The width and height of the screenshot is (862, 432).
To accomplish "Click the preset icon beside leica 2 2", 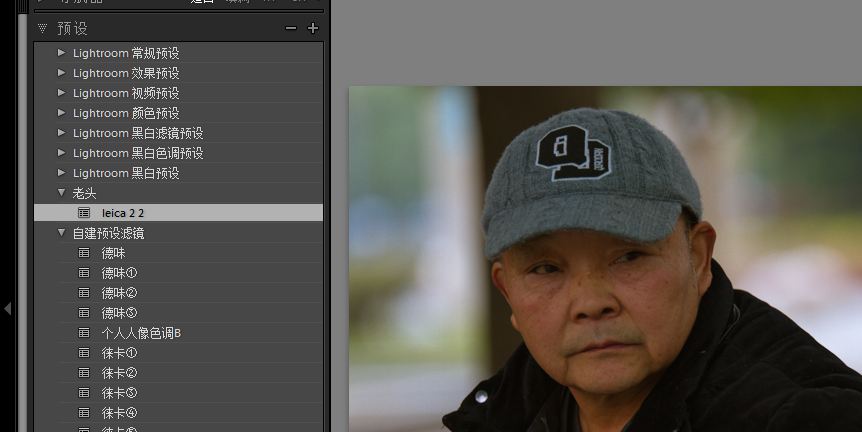I will click(x=84, y=213).
